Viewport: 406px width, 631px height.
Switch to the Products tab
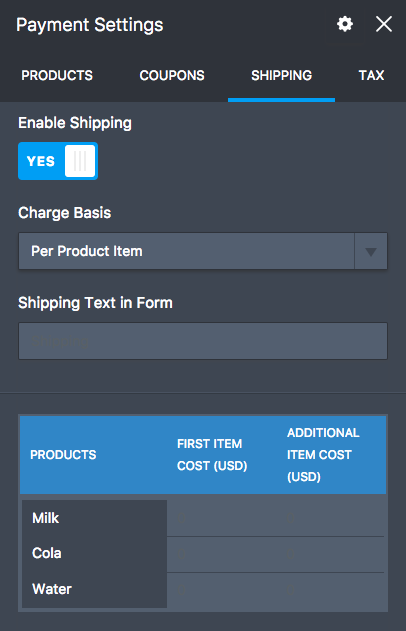(x=57, y=75)
